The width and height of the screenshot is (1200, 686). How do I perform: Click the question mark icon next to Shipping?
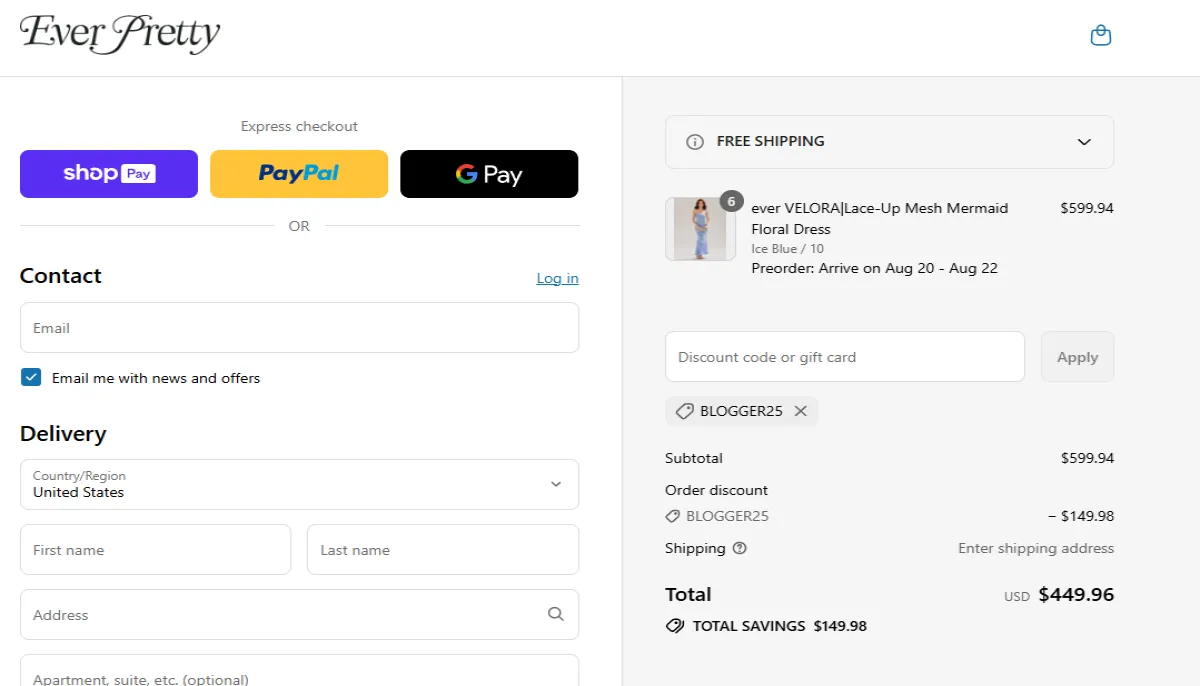pyautogui.click(x=738, y=548)
